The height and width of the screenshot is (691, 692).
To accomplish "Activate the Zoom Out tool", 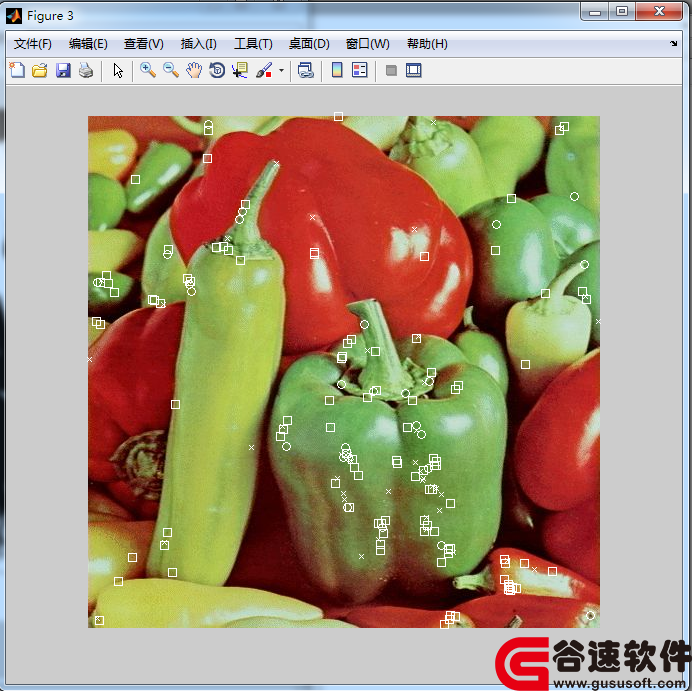I will coord(171,70).
